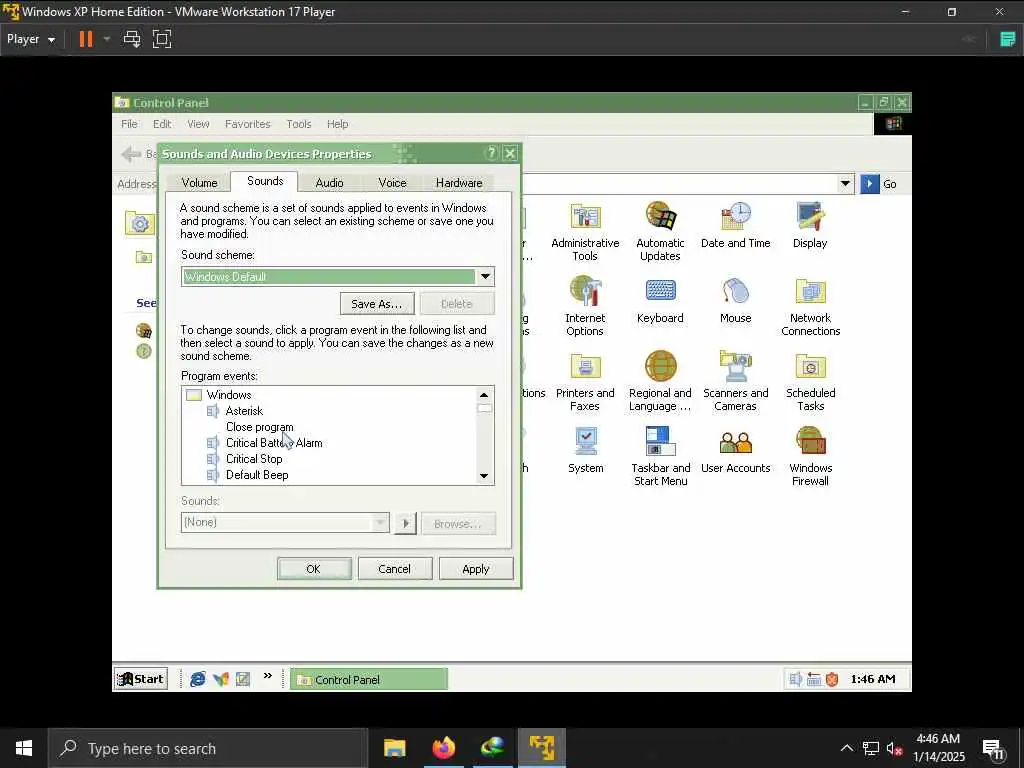Open Regional and Language options icon
Image resolution: width=1024 pixels, height=768 pixels.
click(660, 381)
